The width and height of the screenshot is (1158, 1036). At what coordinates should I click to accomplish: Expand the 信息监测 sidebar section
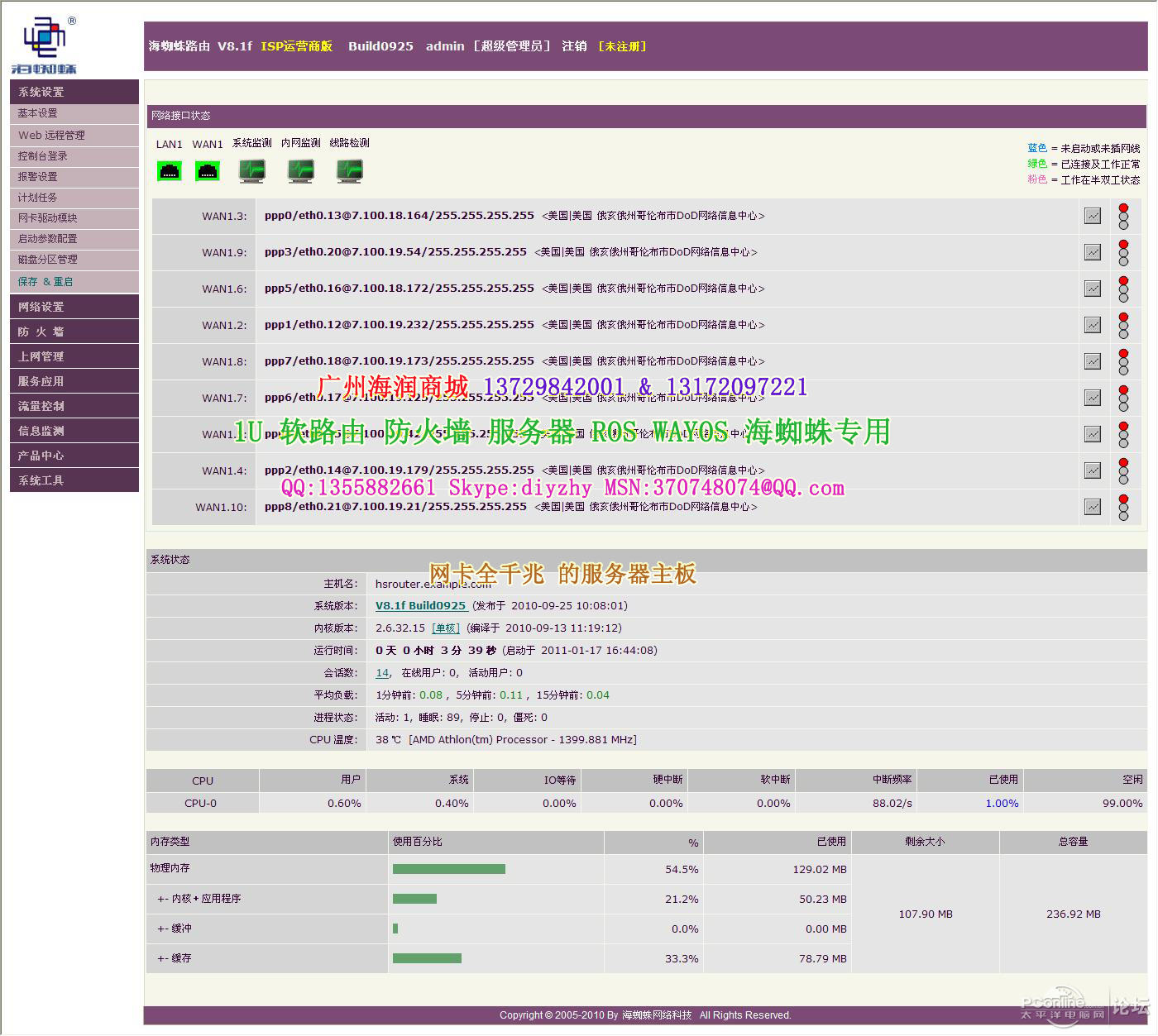74,430
